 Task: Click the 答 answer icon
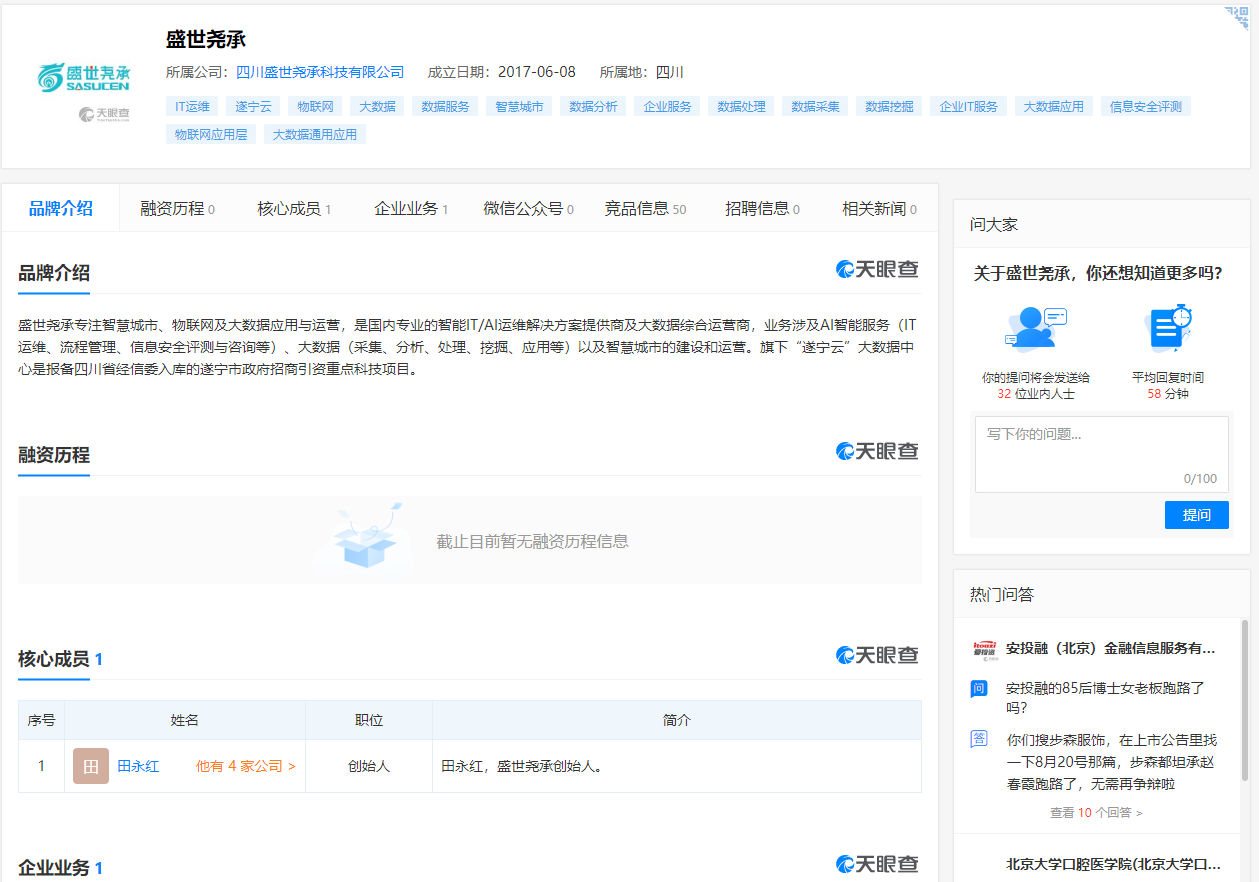[x=979, y=739]
